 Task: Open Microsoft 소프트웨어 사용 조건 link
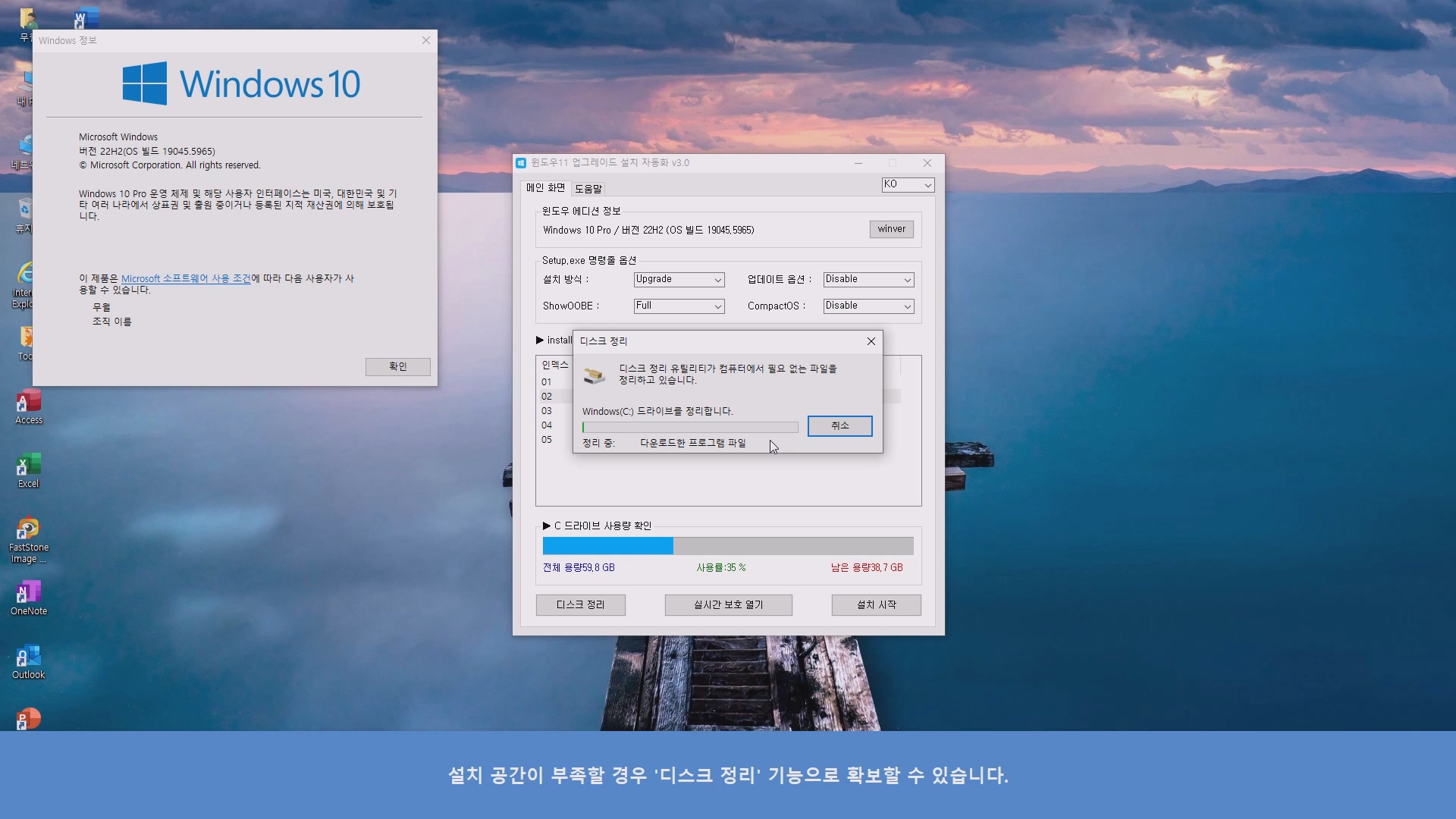tap(186, 279)
